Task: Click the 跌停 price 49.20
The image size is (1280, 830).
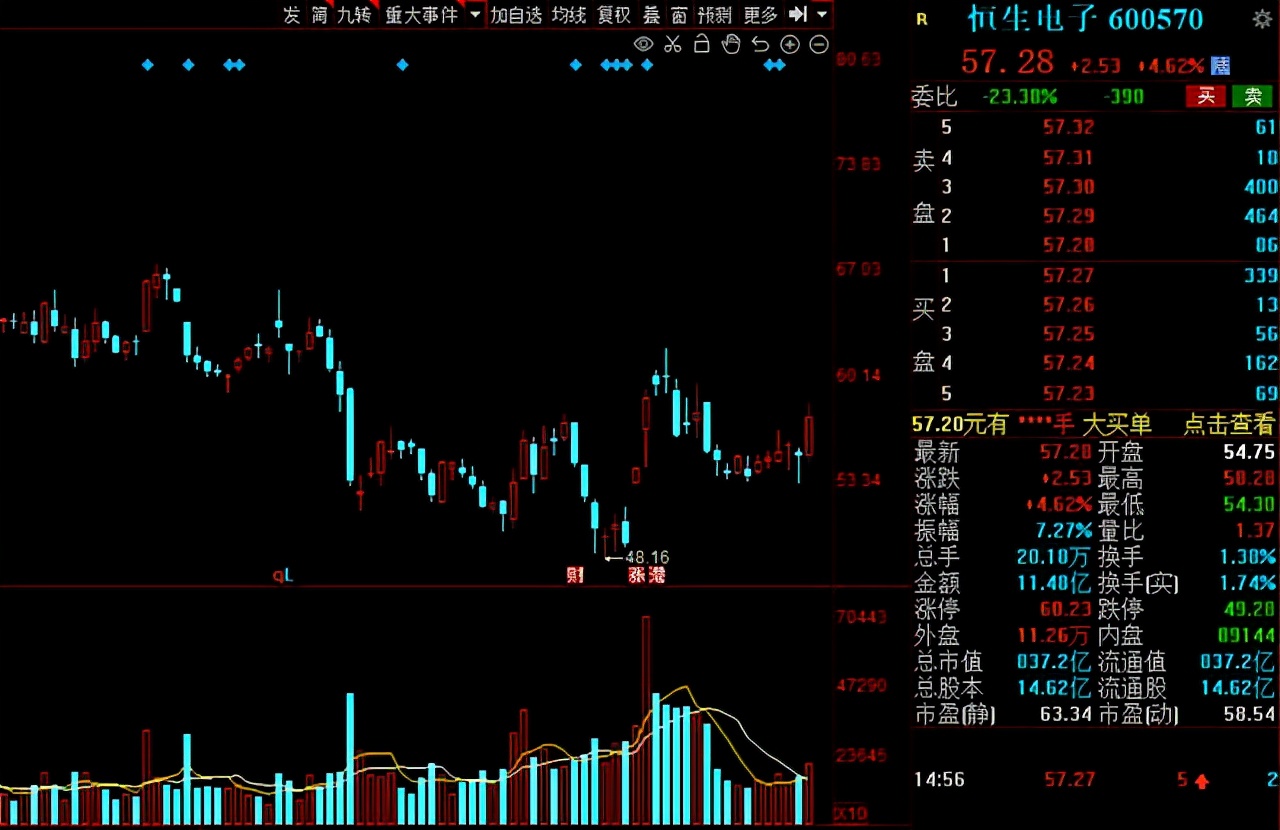Action: [x=1249, y=608]
